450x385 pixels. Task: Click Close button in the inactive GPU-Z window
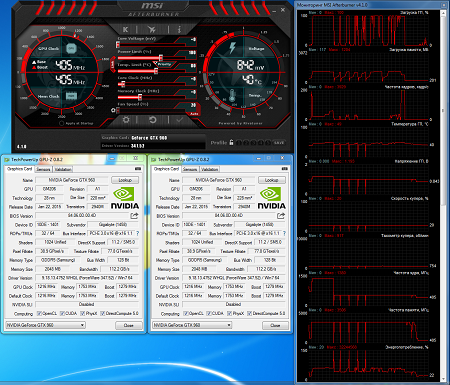[129, 325]
